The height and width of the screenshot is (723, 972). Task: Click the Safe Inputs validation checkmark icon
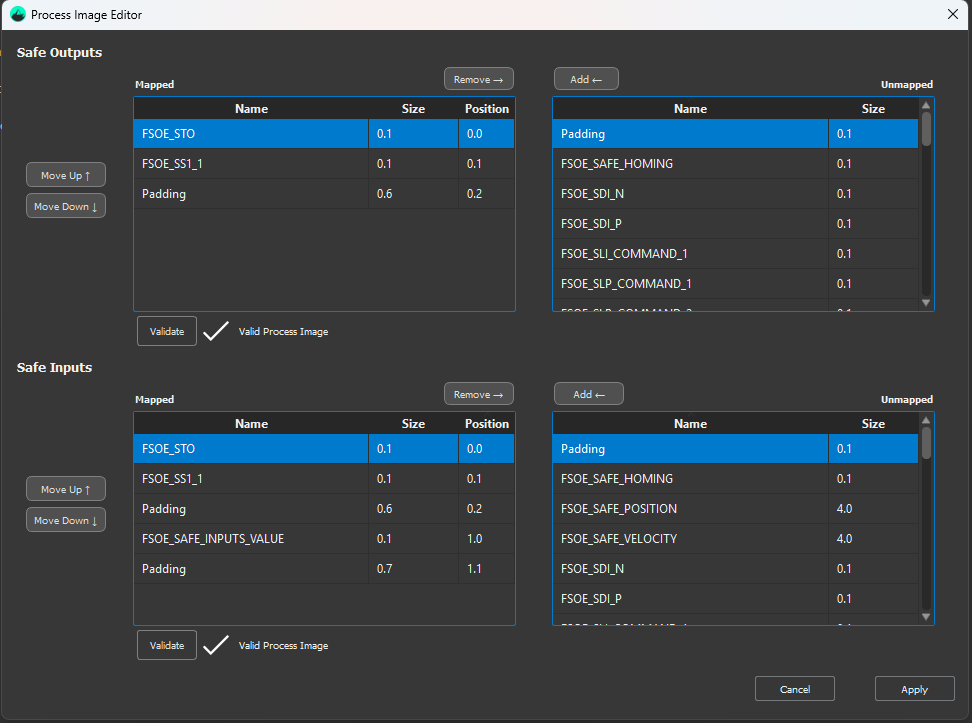coord(216,646)
